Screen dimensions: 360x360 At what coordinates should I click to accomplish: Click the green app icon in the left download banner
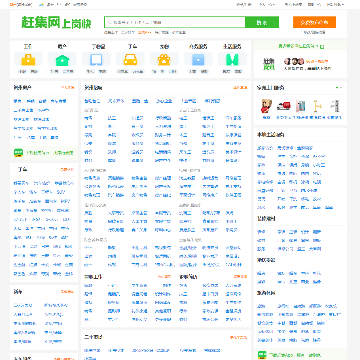pos(18,153)
